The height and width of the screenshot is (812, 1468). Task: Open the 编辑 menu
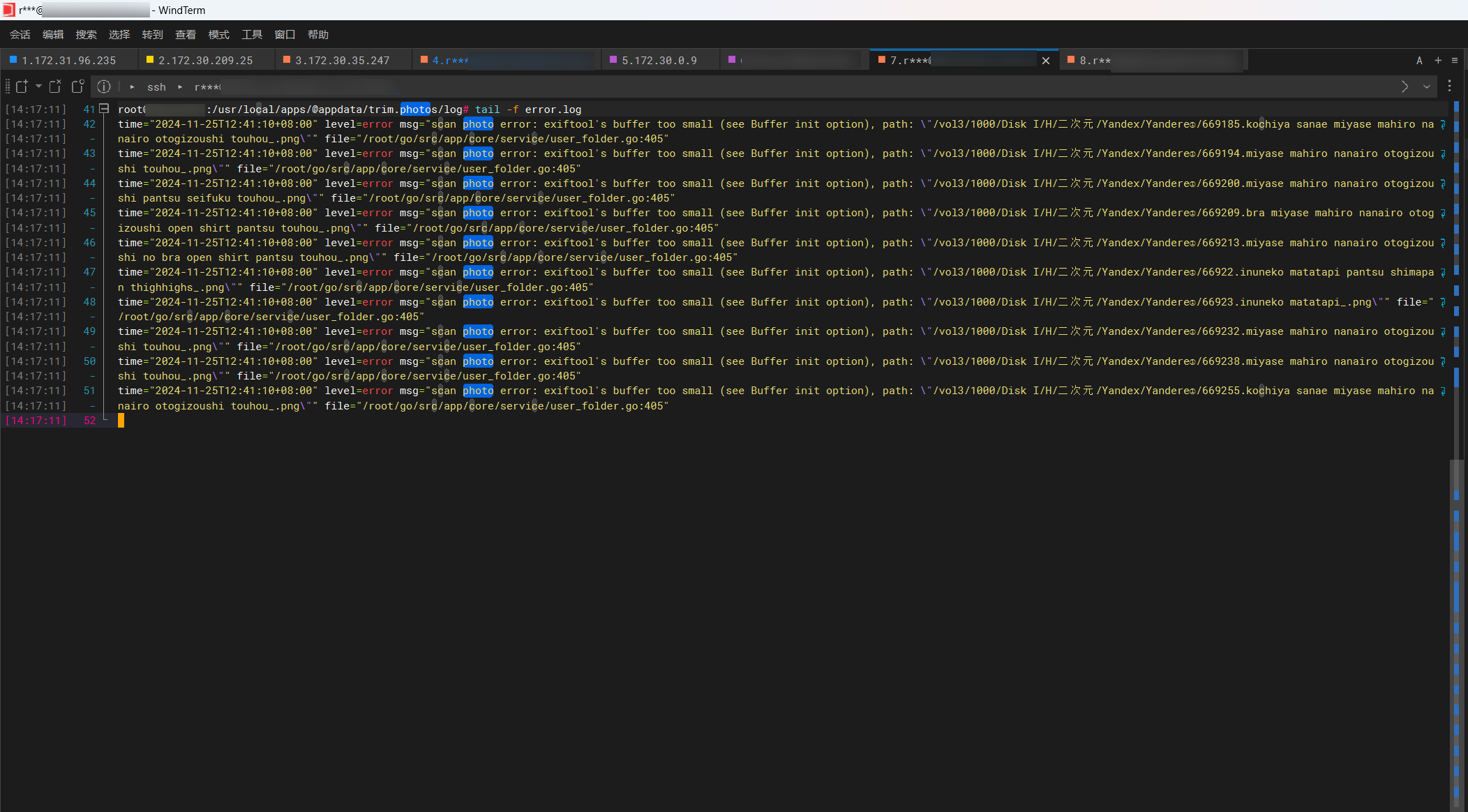click(53, 35)
